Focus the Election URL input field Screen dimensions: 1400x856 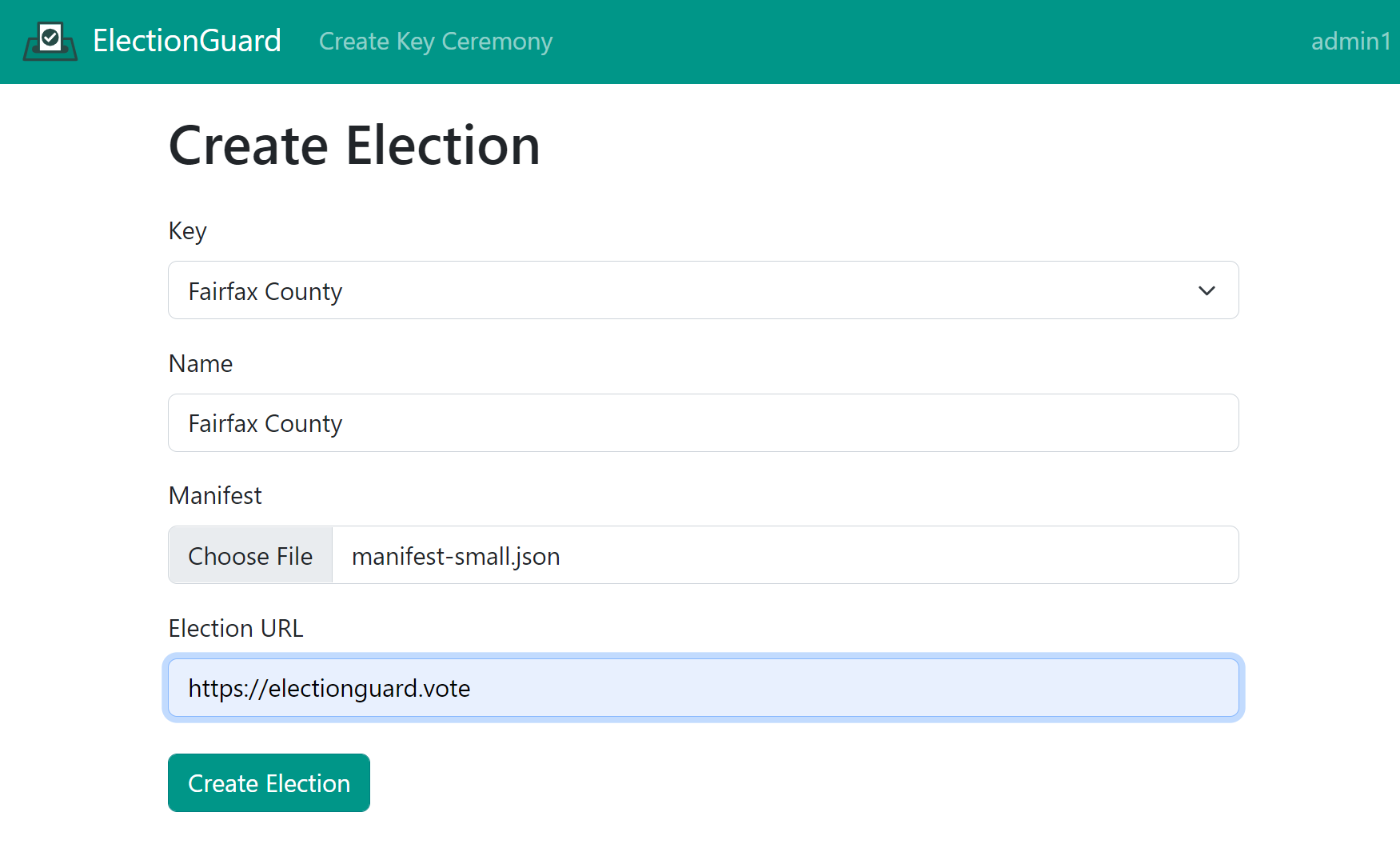coord(702,688)
